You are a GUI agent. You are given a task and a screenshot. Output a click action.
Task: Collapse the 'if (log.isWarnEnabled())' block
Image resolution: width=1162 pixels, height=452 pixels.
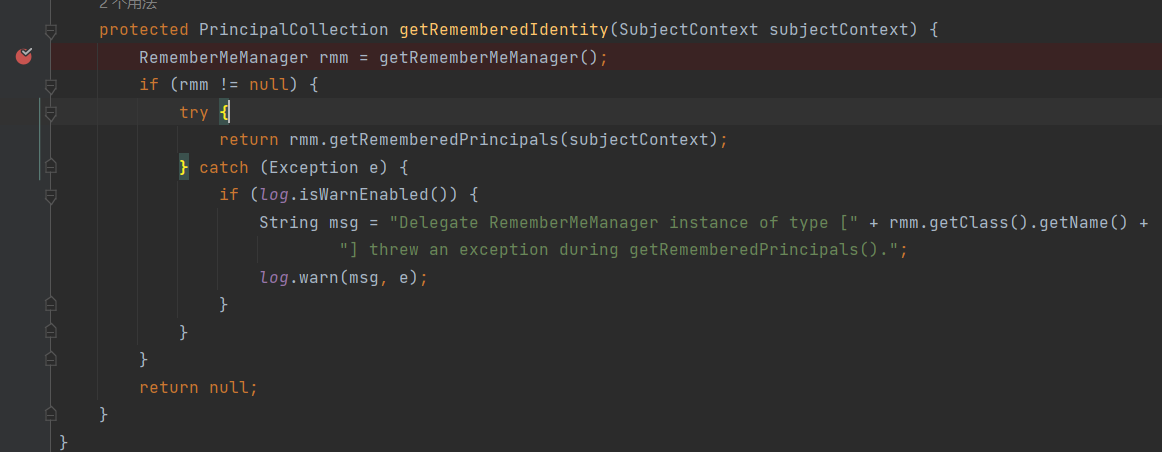tap(50, 195)
